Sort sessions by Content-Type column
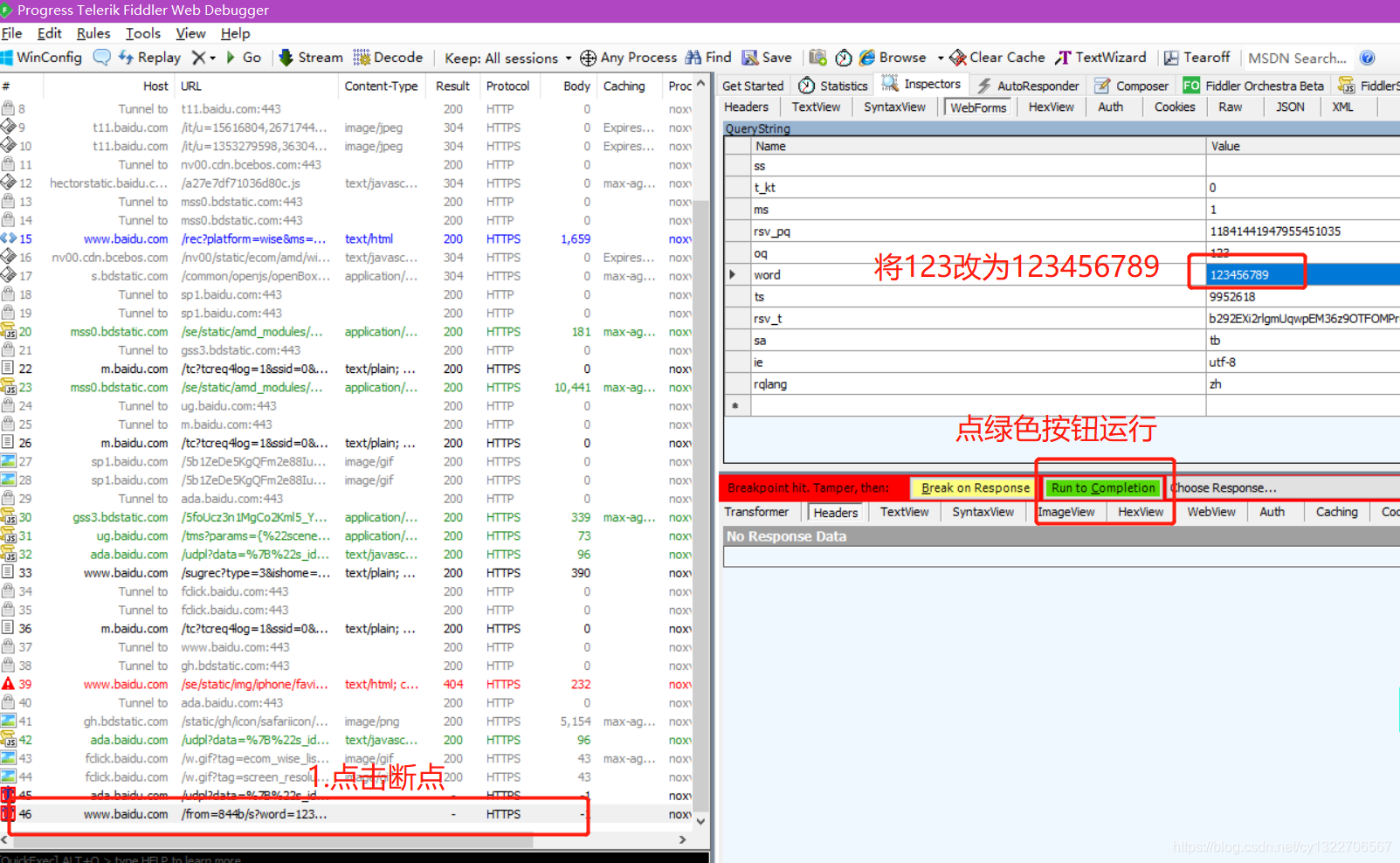This screenshot has height=863, width=1400. coord(381,86)
